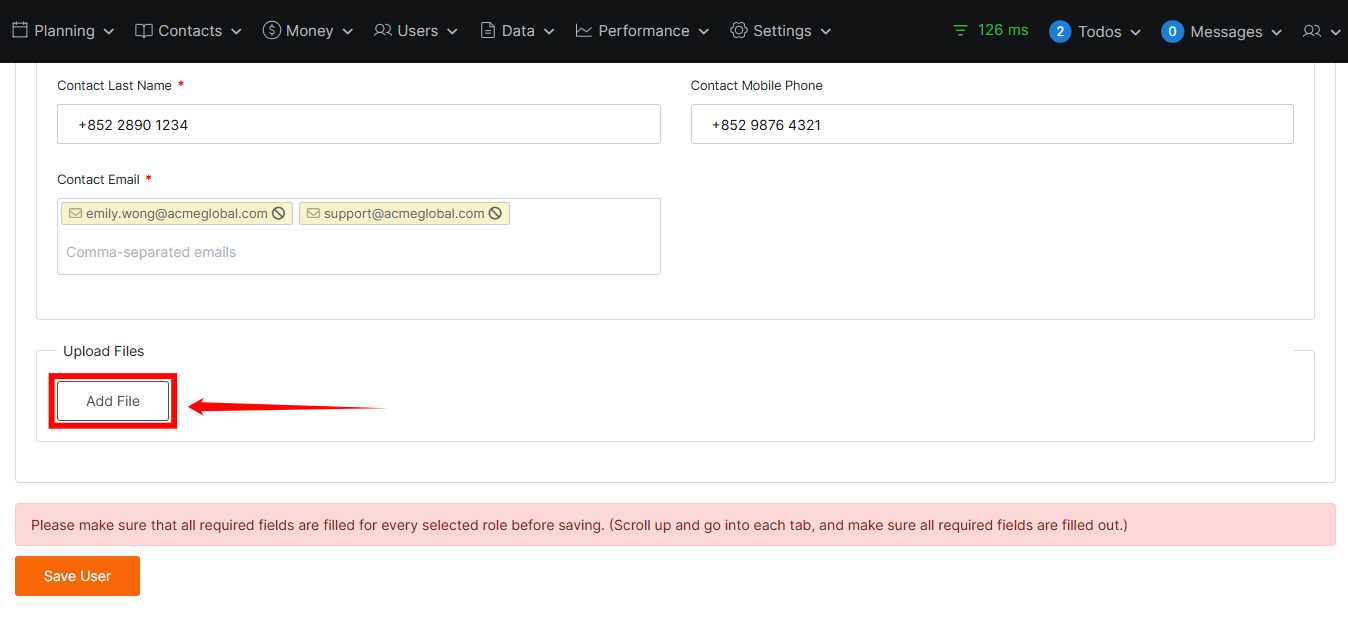The image size is (1348, 631).
Task: Click the green latency filter icon
Action: point(960,31)
